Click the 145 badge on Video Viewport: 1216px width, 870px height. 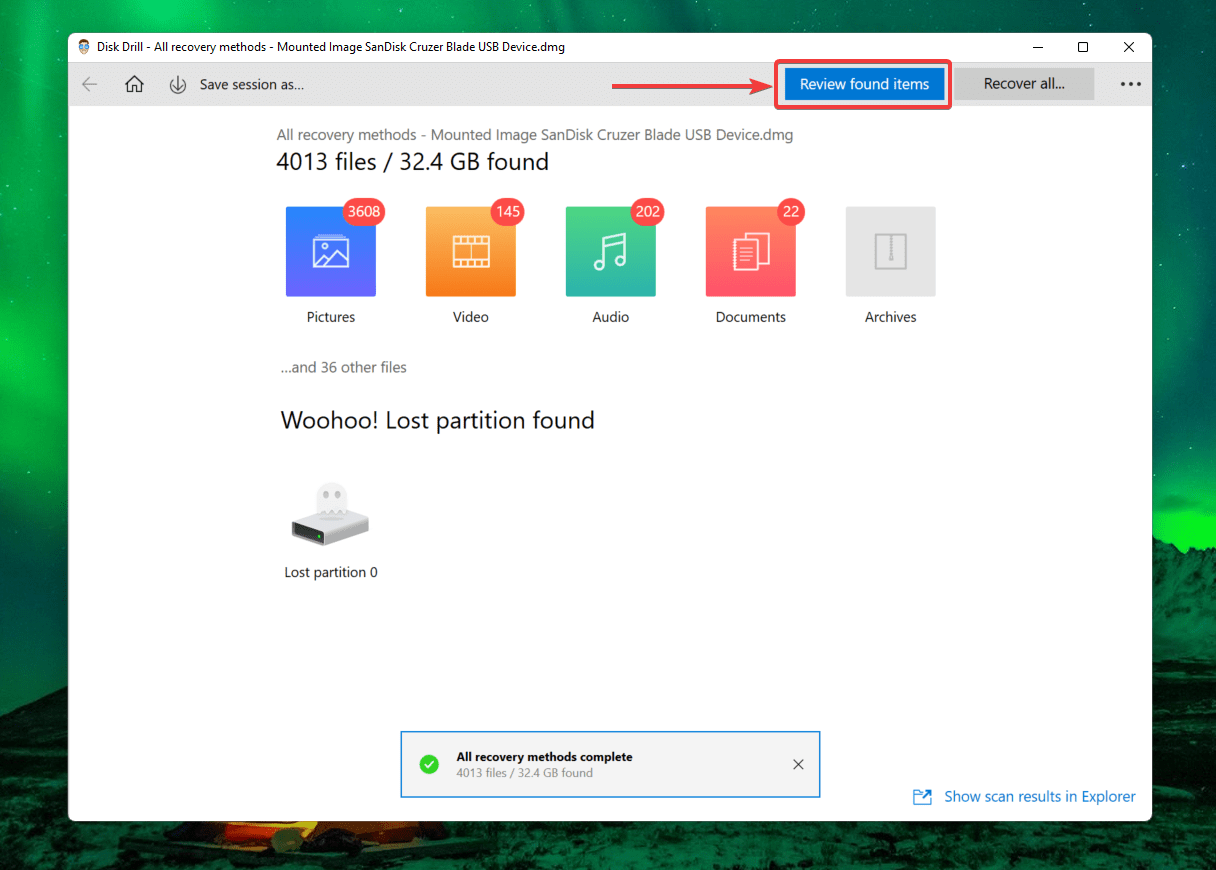tap(508, 212)
